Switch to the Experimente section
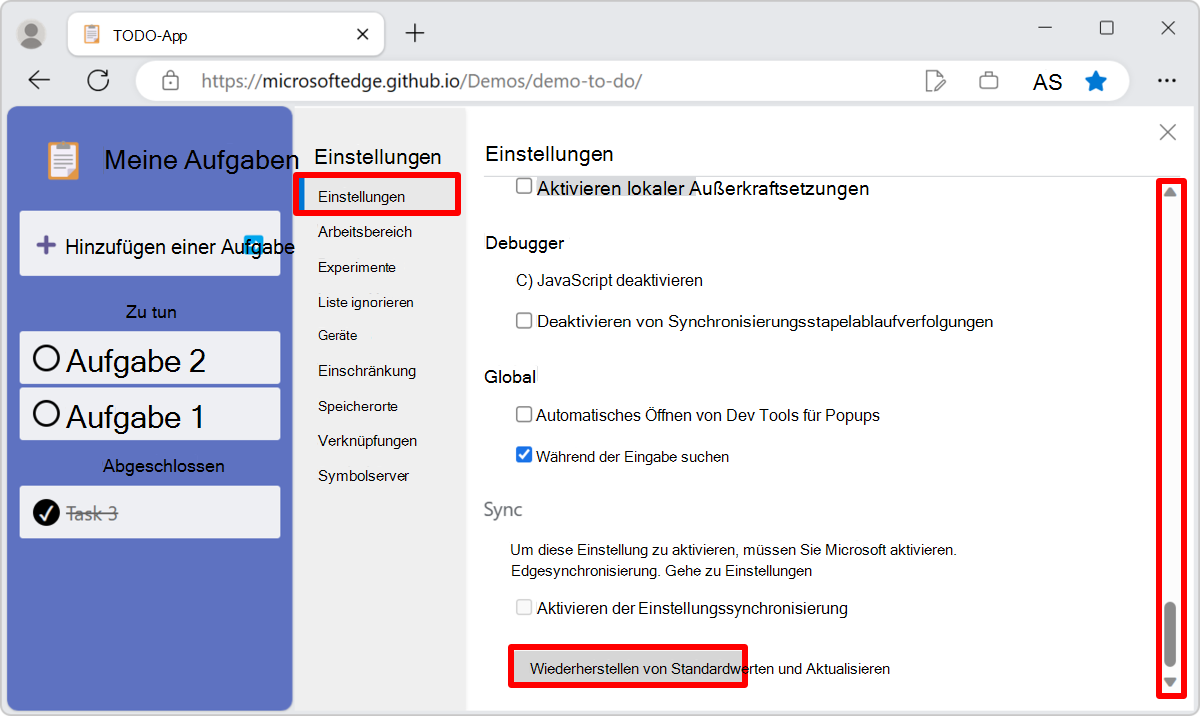This screenshot has height=716, width=1200. [x=355, y=267]
